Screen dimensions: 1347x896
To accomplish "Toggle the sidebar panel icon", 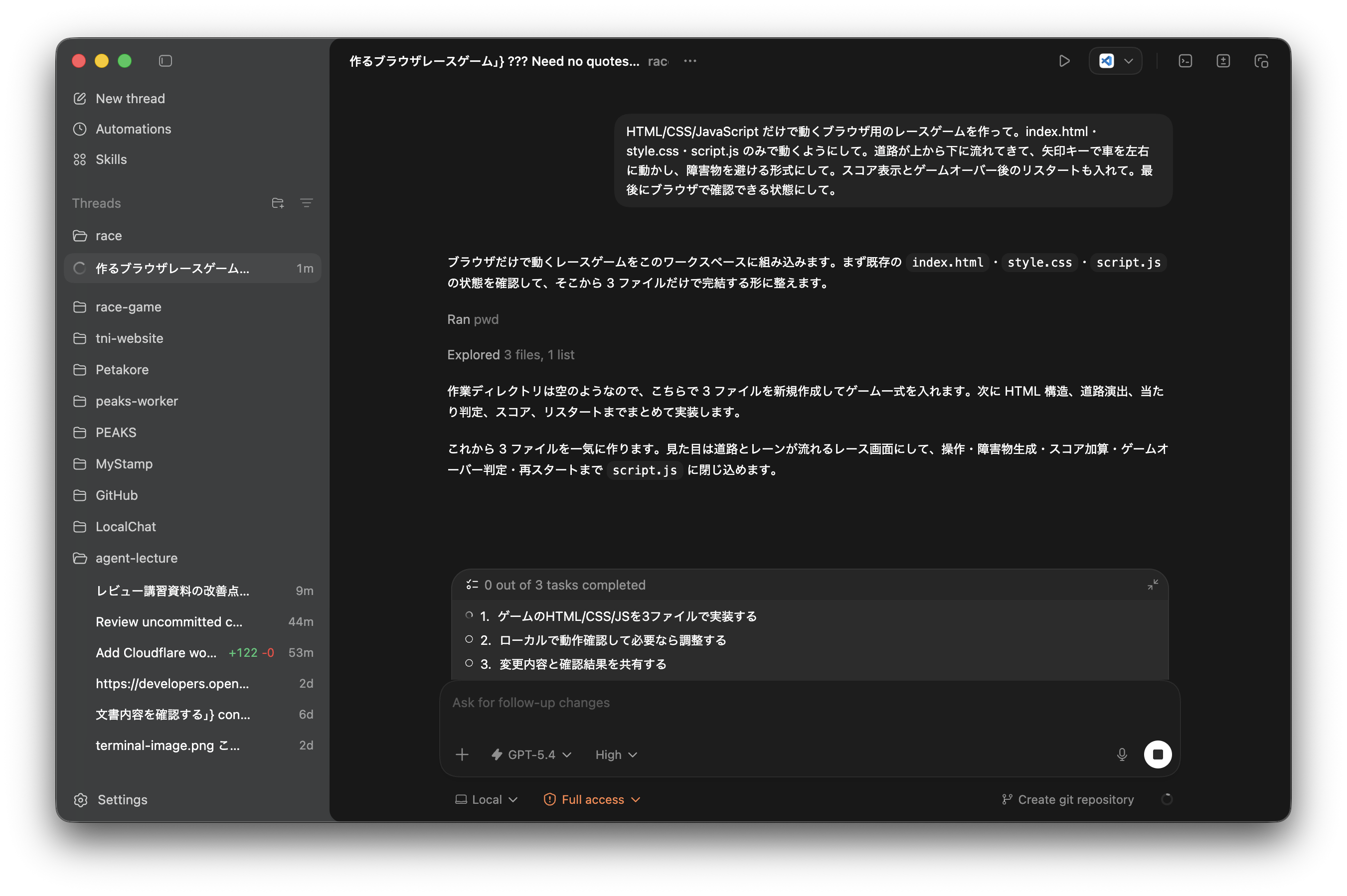I will 165,61.
